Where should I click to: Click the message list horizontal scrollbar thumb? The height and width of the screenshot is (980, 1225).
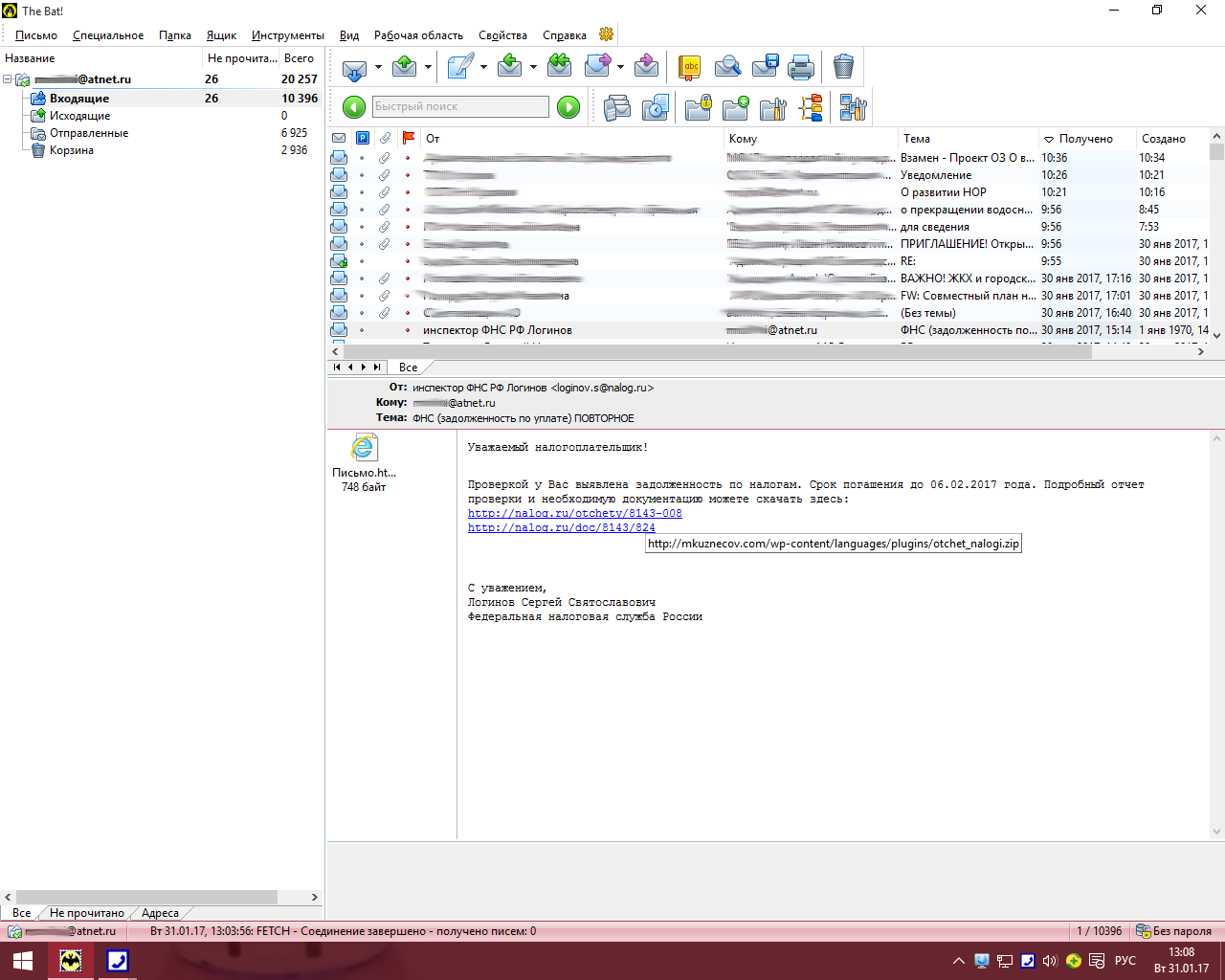click(x=717, y=351)
